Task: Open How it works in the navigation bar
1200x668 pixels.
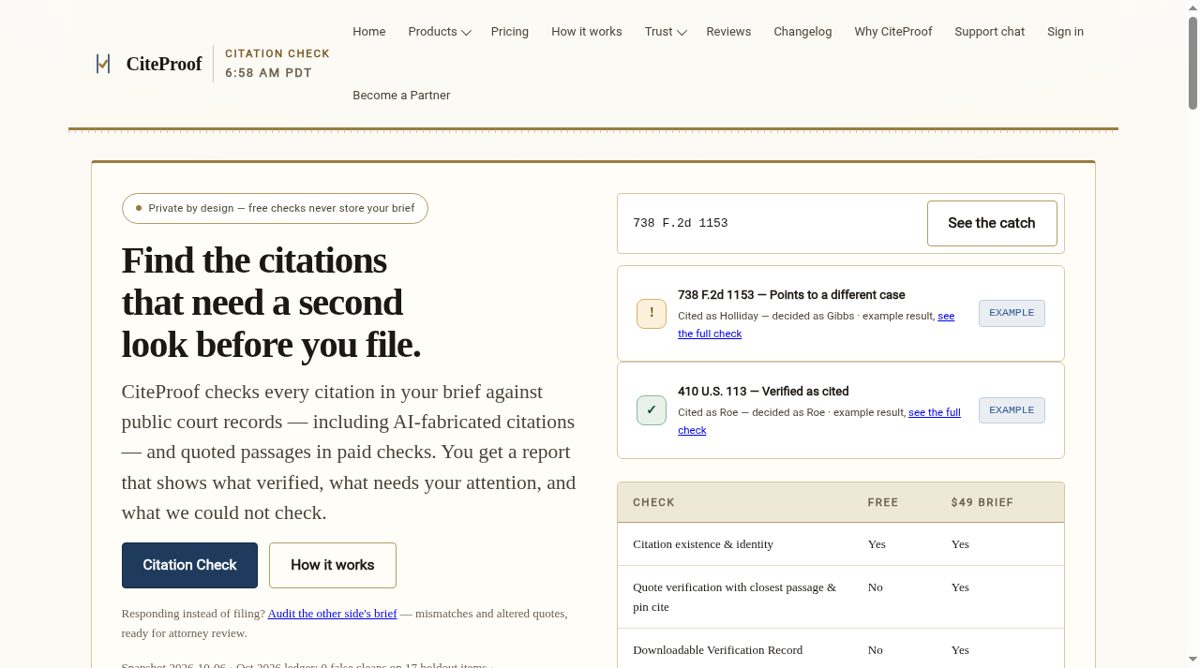Action: [x=587, y=32]
